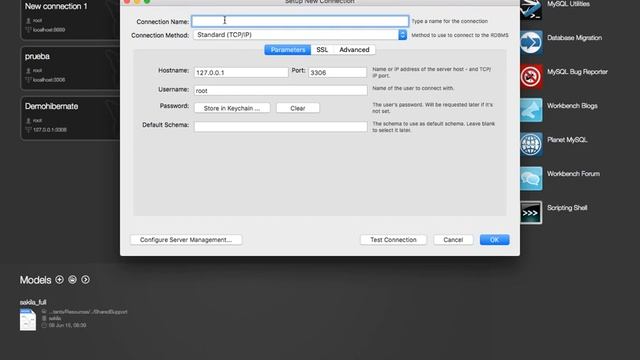Click into the Default Schema field

tap(281, 127)
